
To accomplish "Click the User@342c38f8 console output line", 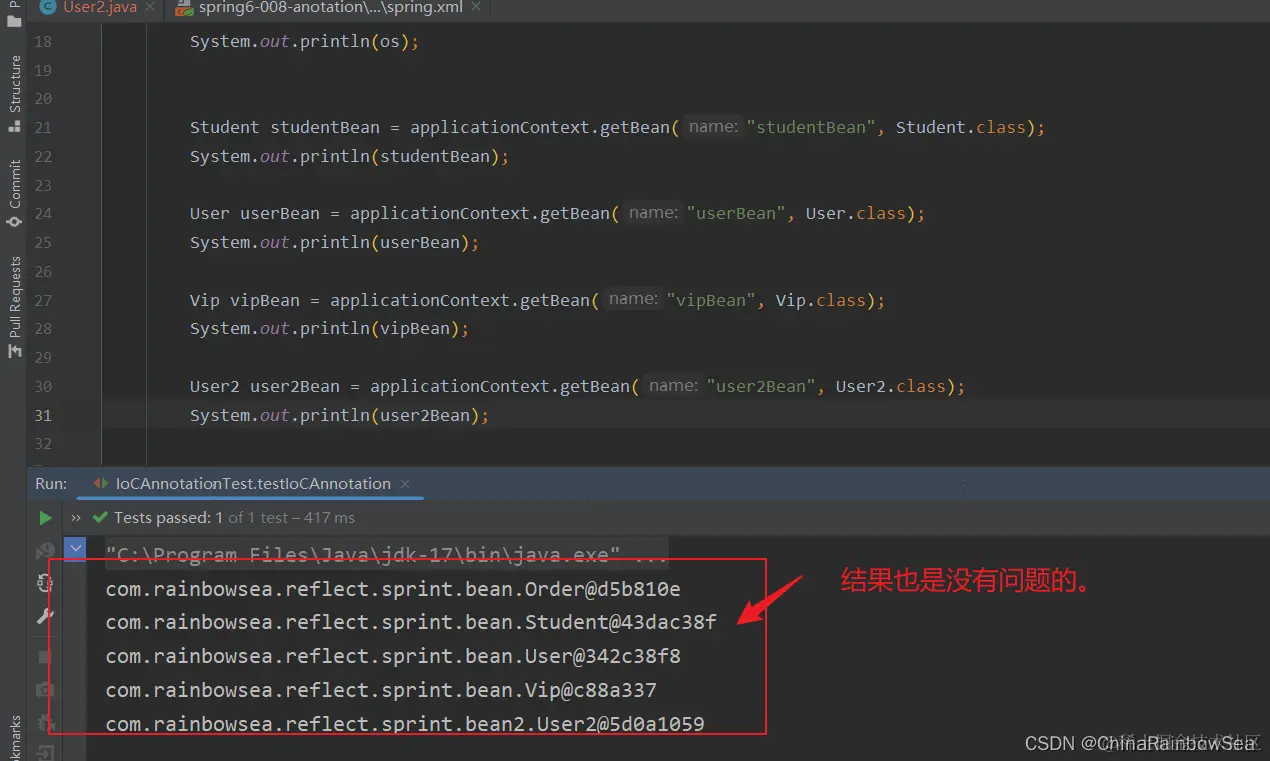I will pyautogui.click(x=393, y=656).
